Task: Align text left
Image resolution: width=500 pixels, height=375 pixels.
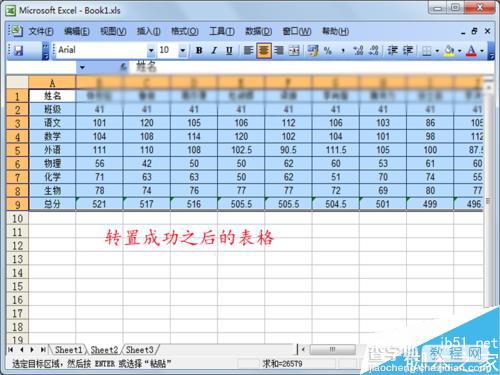Action: pos(248,51)
